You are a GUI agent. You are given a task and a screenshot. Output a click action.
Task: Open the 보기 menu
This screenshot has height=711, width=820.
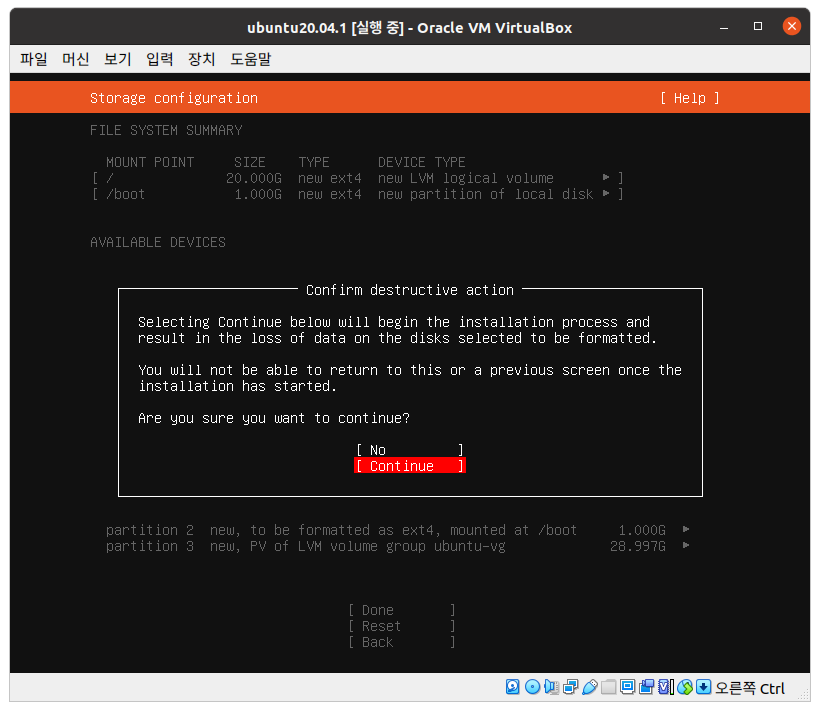(x=117, y=59)
